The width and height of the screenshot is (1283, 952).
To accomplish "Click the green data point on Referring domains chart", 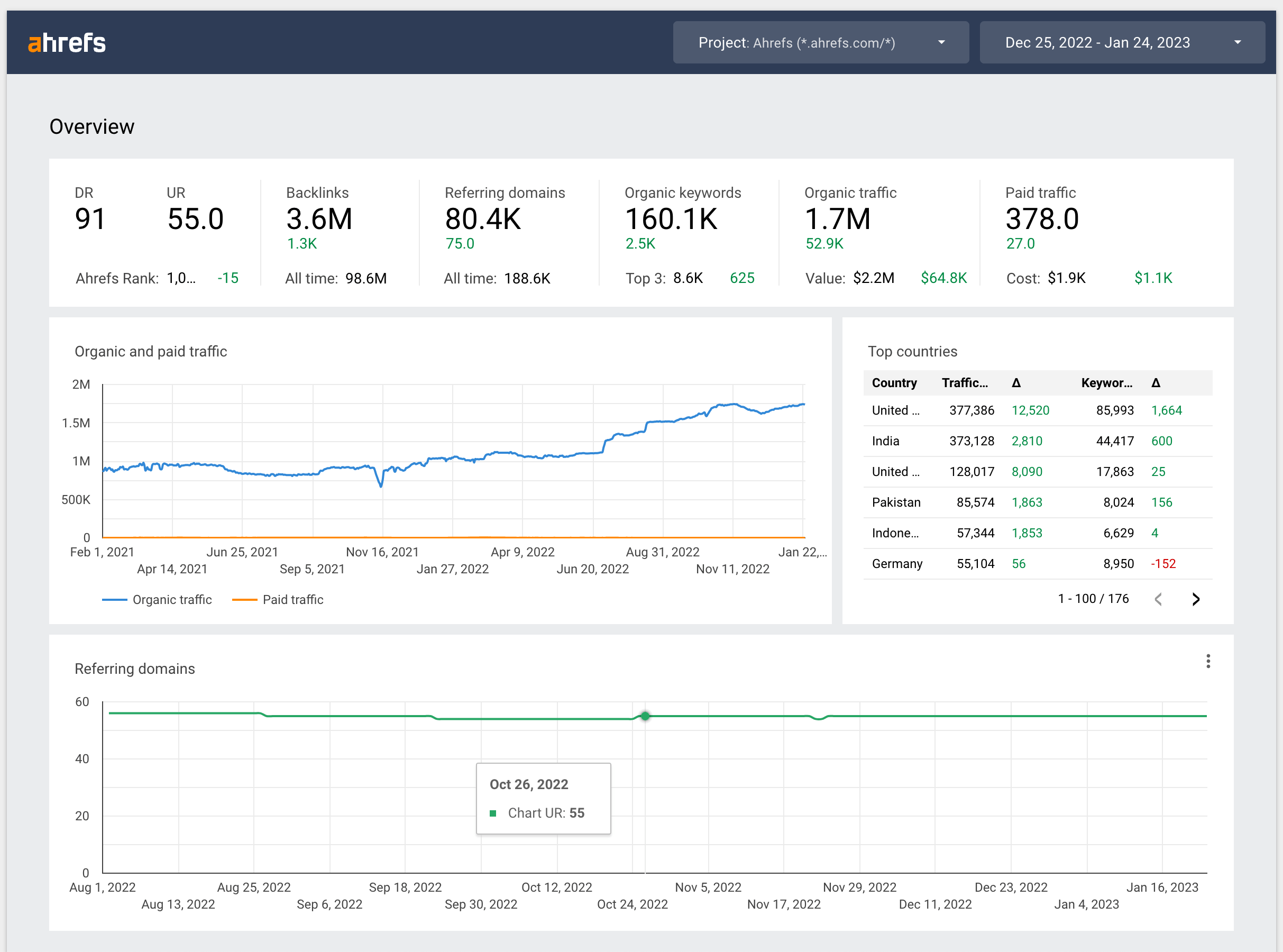I will point(645,716).
